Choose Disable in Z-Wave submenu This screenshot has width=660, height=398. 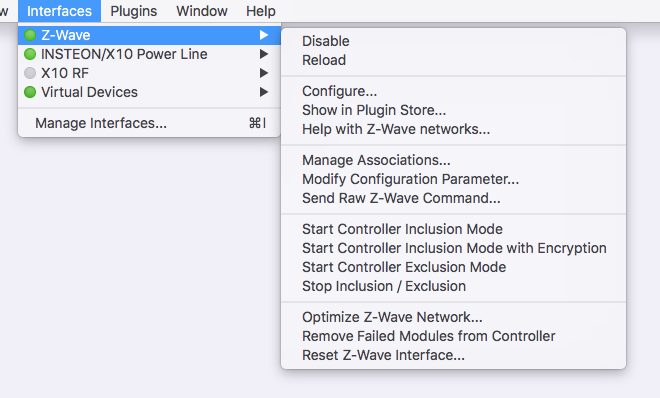(454, 41)
